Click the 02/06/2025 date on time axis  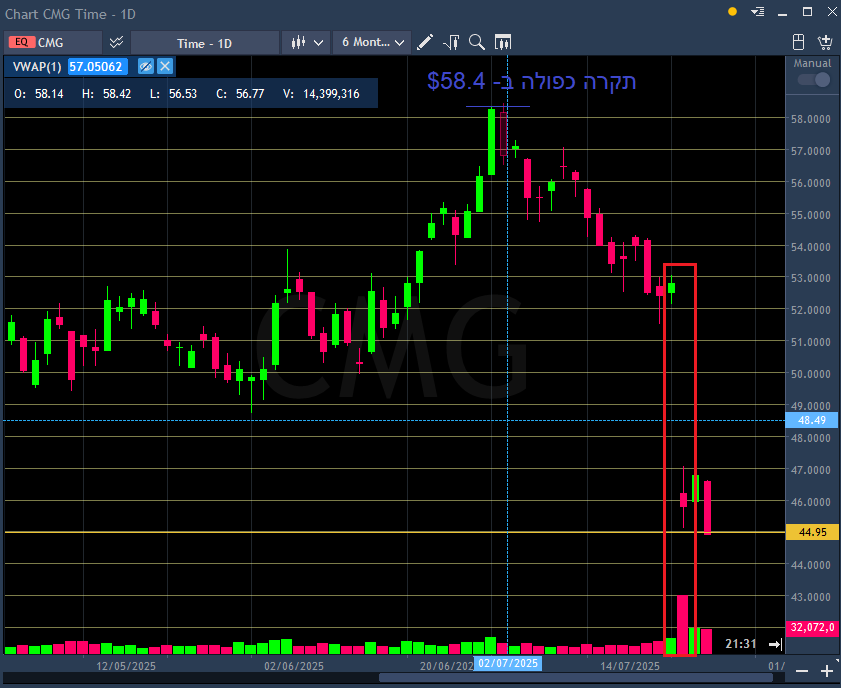pyautogui.click(x=294, y=666)
